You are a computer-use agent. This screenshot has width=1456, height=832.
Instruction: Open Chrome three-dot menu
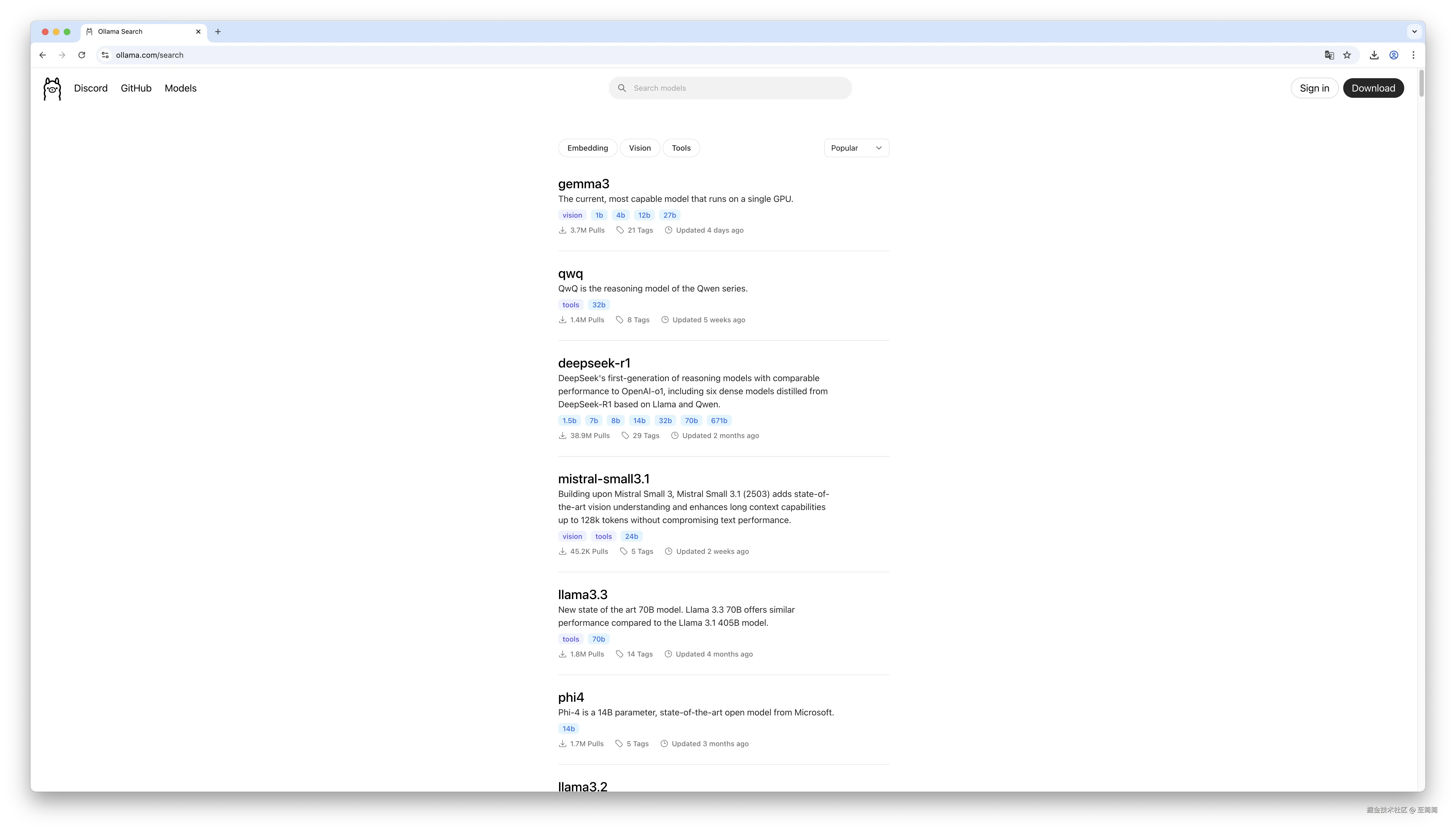tap(1413, 55)
